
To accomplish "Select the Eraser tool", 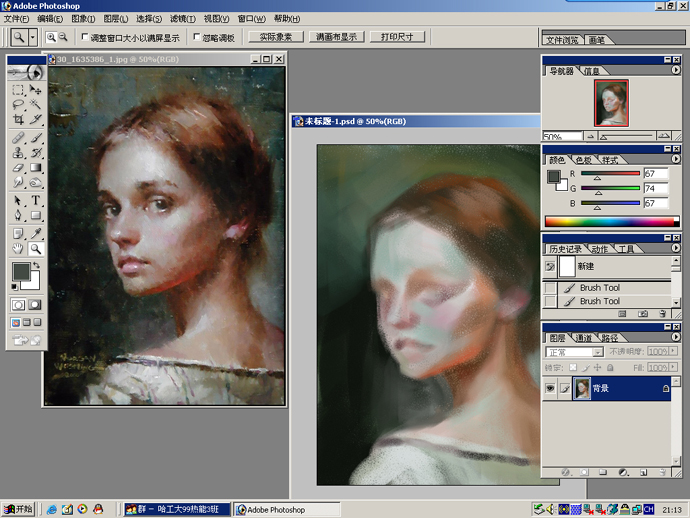I will pyautogui.click(x=18, y=168).
